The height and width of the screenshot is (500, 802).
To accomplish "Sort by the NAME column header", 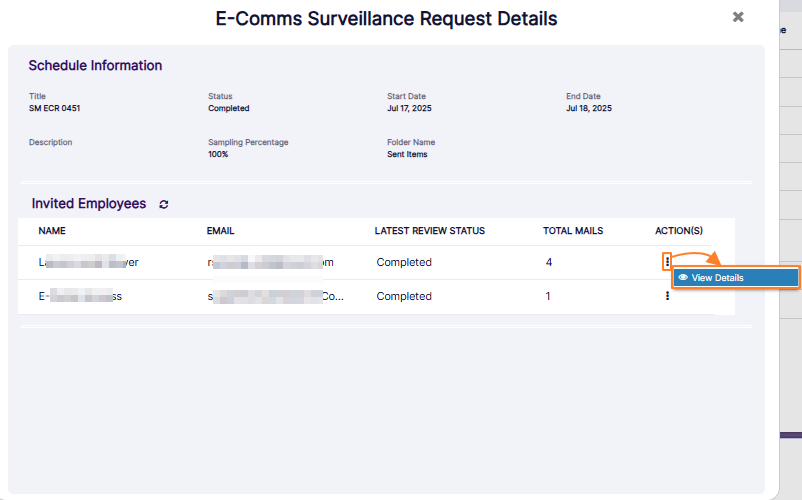I will (x=52, y=231).
